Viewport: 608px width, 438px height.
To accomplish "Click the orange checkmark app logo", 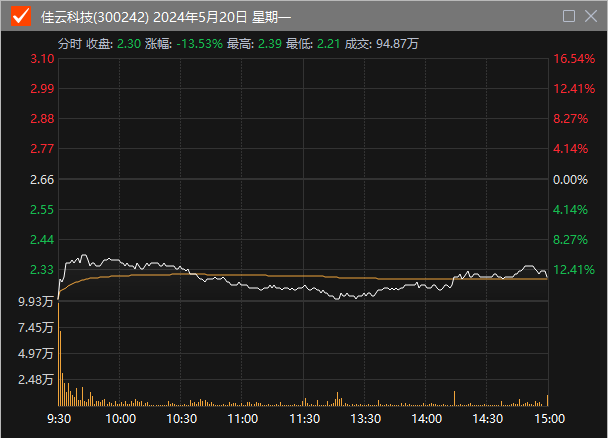I will (x=21, y=16).
